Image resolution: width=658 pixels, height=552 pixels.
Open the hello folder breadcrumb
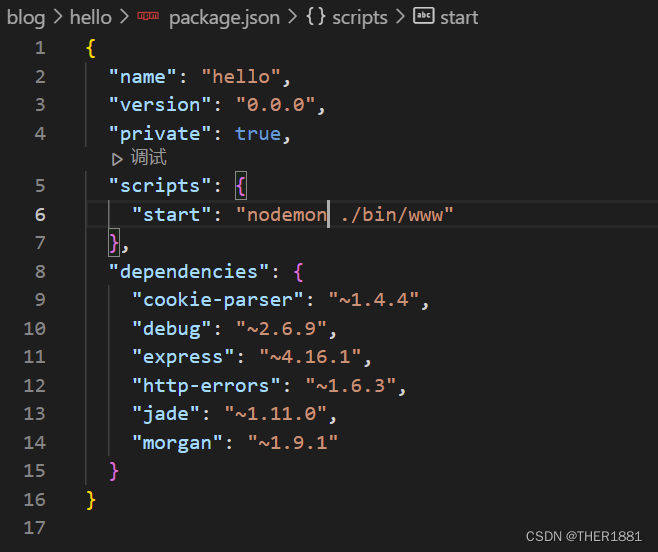point(90,17)
